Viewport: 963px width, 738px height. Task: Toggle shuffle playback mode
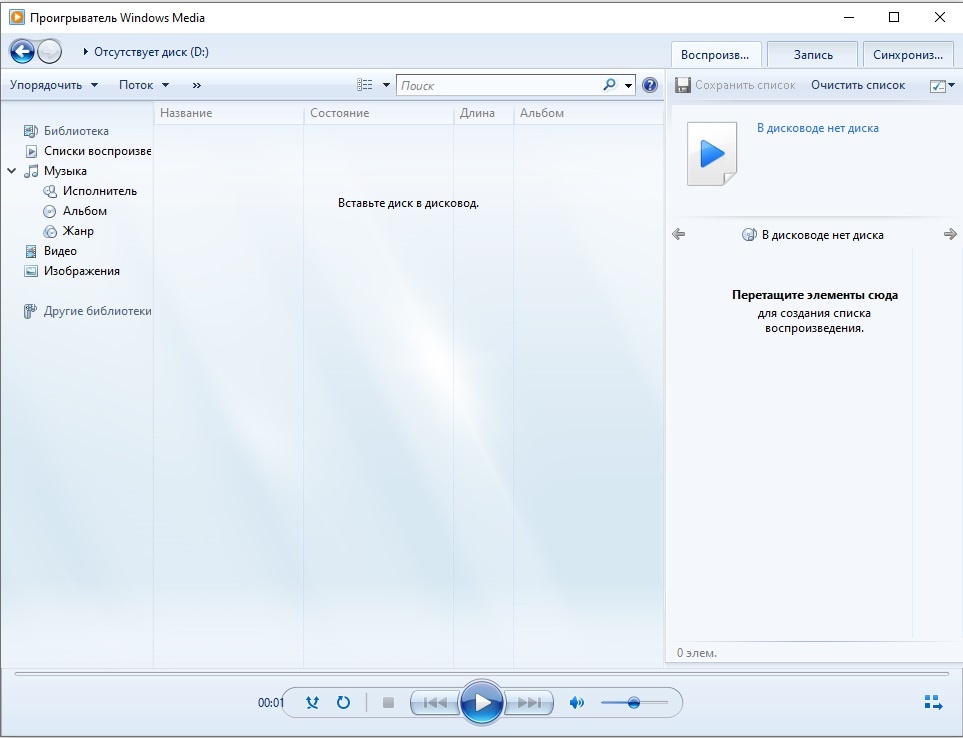[x=313, y=702]
